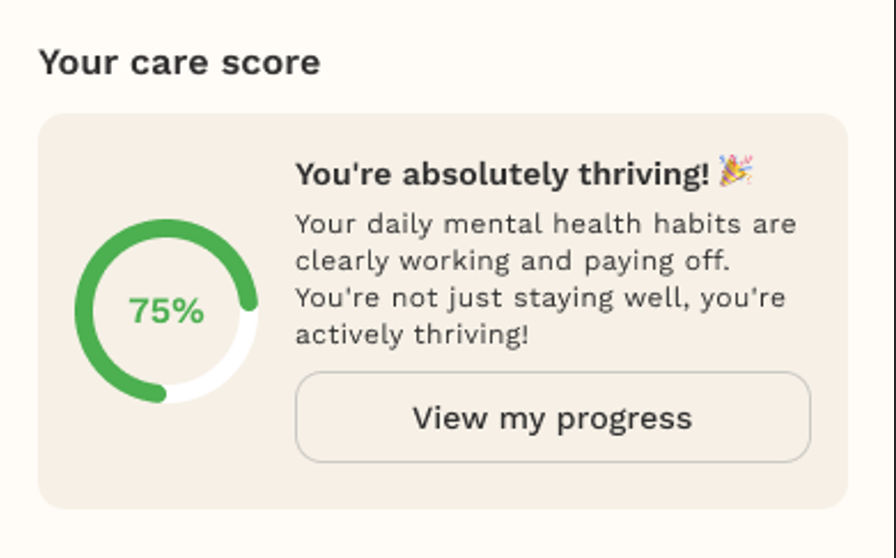Click the "You're not just staying well" line
Image resolution: width=896 pixels, height=558 pixels.
[540, 297]
